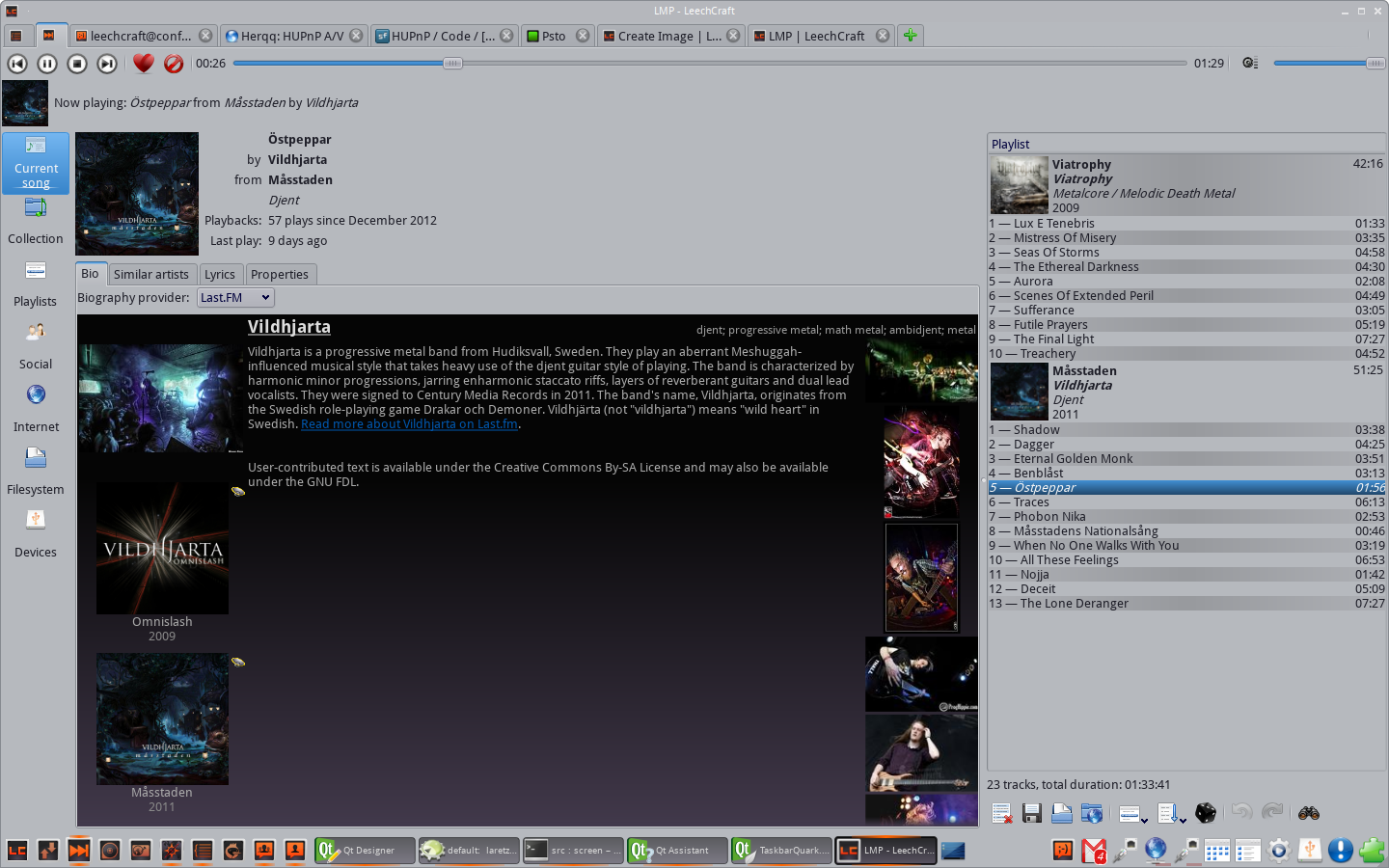Open the Biography provider dropdown
Image resolution: width=1389 pixels, height=868 pixels.
(x=235, y=298)
